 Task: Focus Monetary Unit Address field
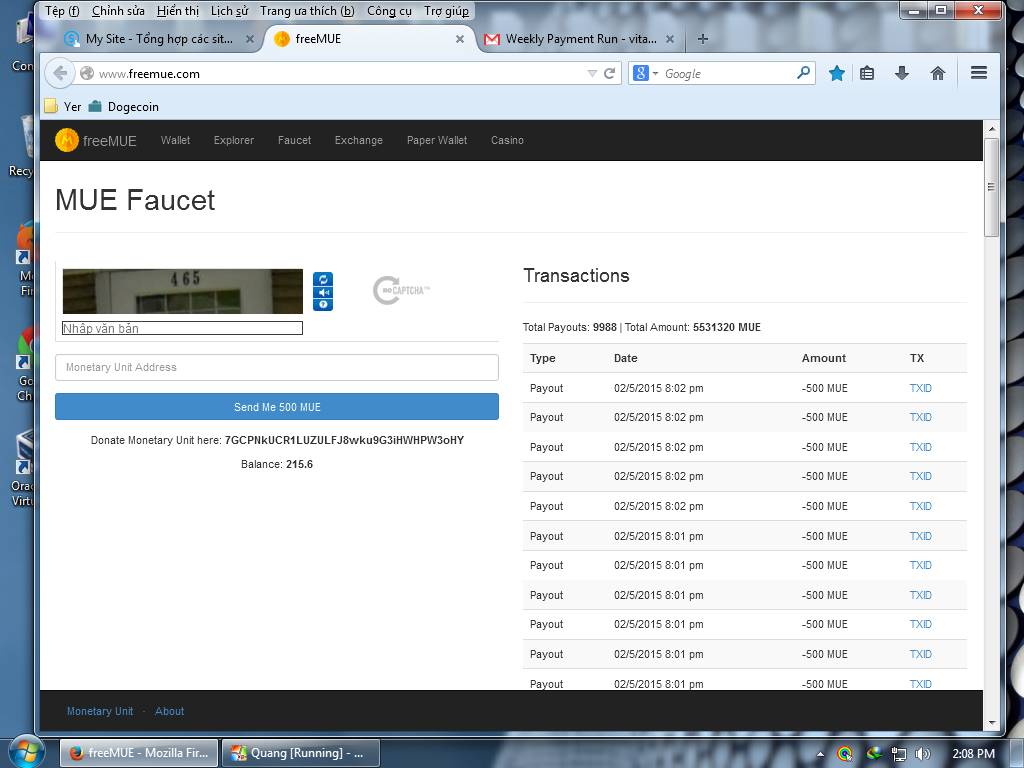[x=277, y=367]
